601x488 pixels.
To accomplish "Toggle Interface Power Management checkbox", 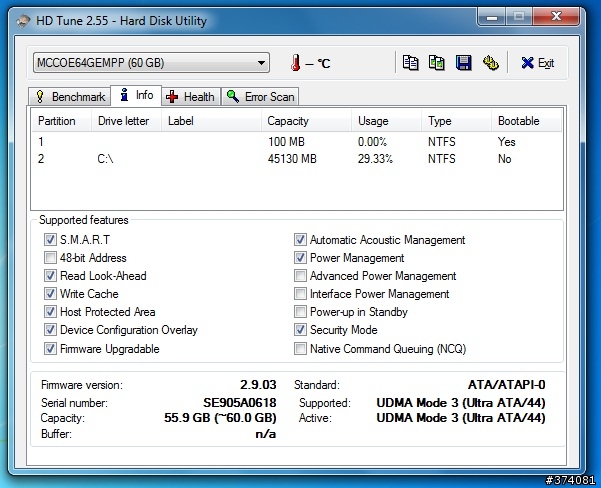I will (300, 294).
